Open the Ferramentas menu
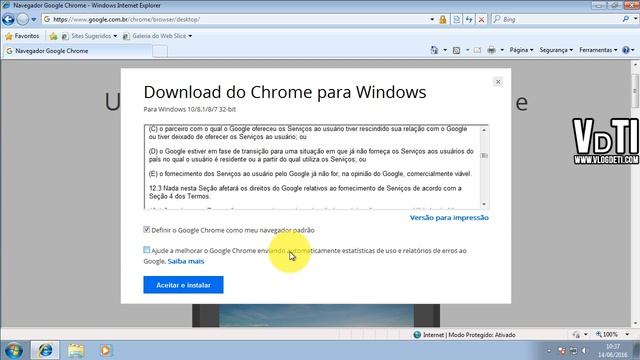 tap(598, 50)
